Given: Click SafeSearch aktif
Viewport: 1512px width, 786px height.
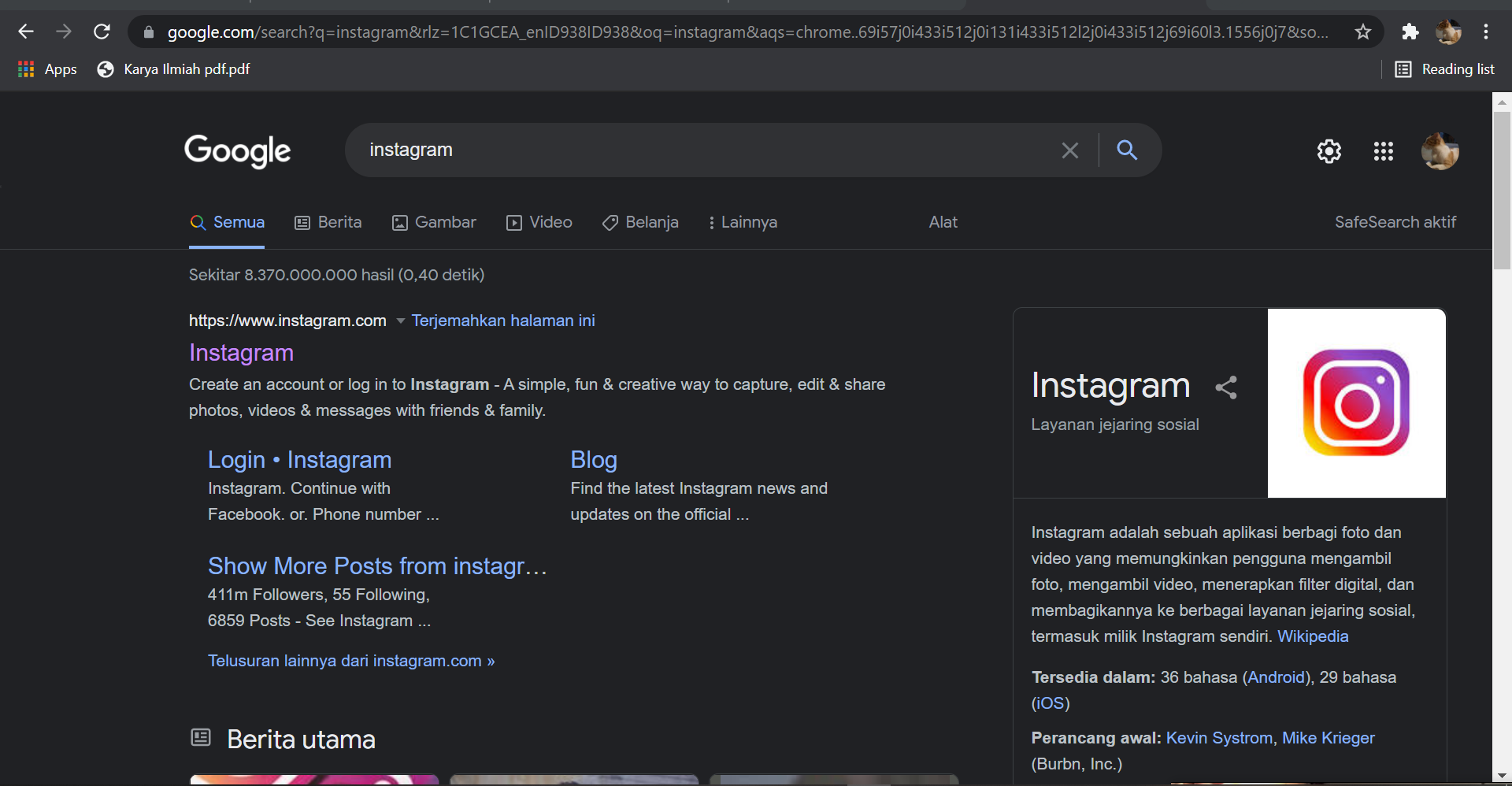Looking at the screenshot, I should point(1395,222).
